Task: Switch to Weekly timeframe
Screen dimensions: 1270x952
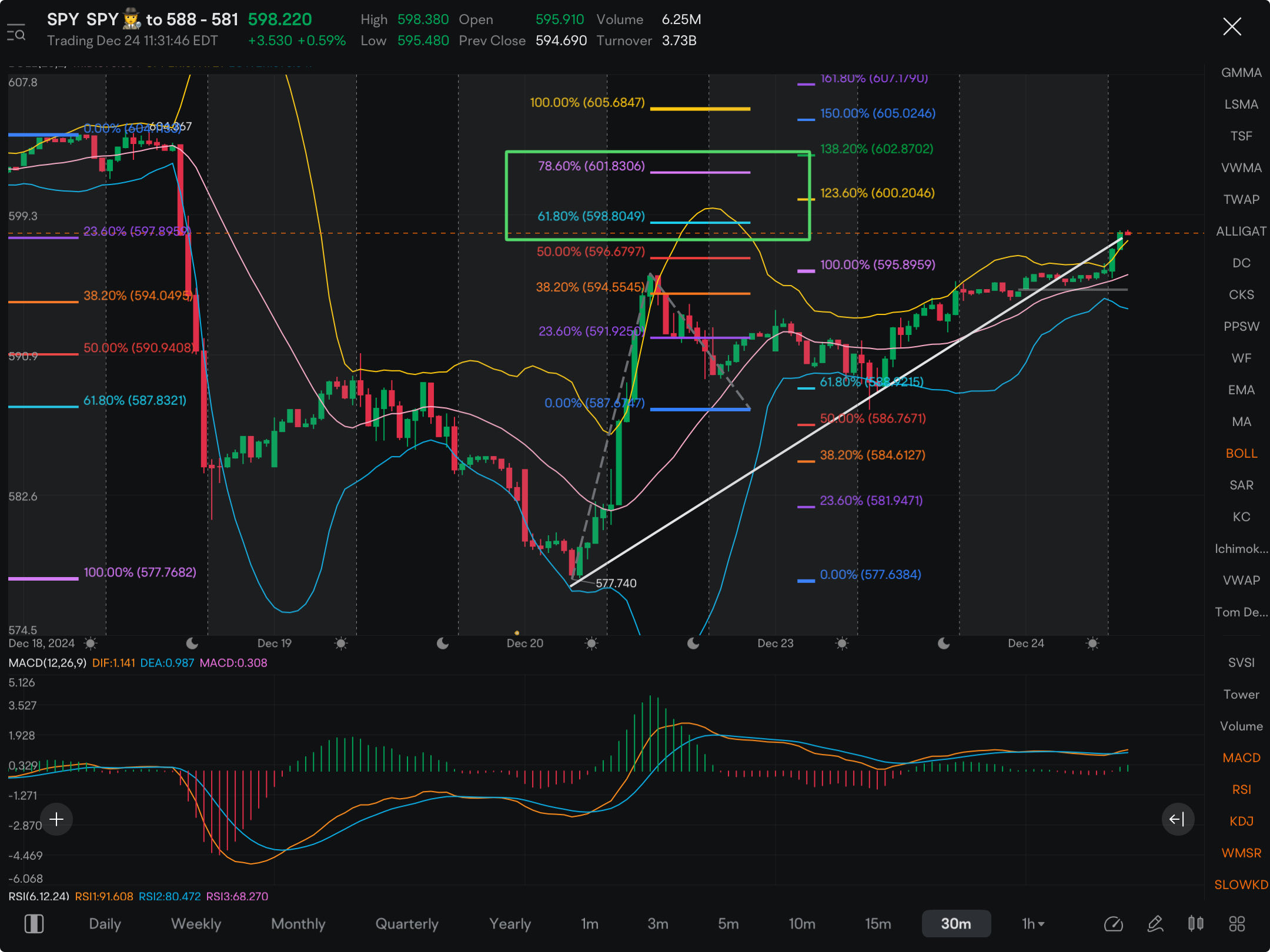Action: click(x=196, y=924)
